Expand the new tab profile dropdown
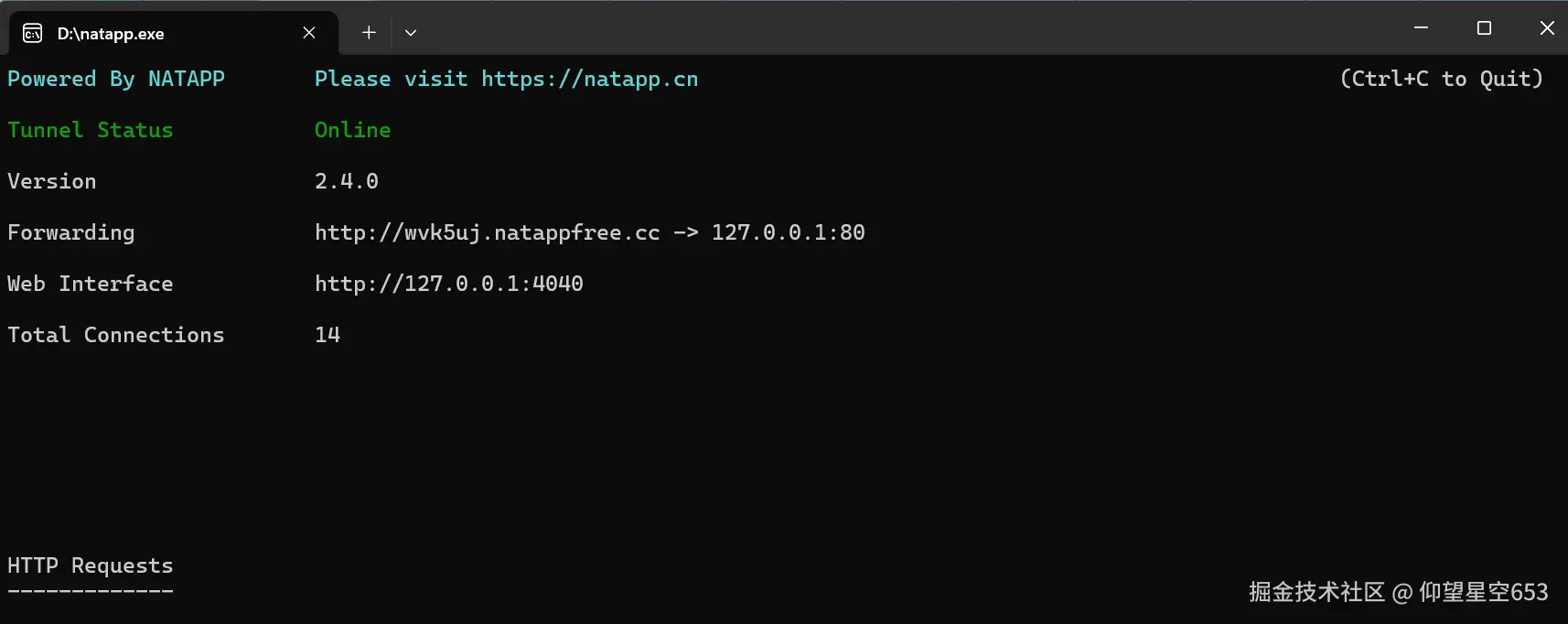This screenshot has width=1568, height=624. (x=411, y=33)
